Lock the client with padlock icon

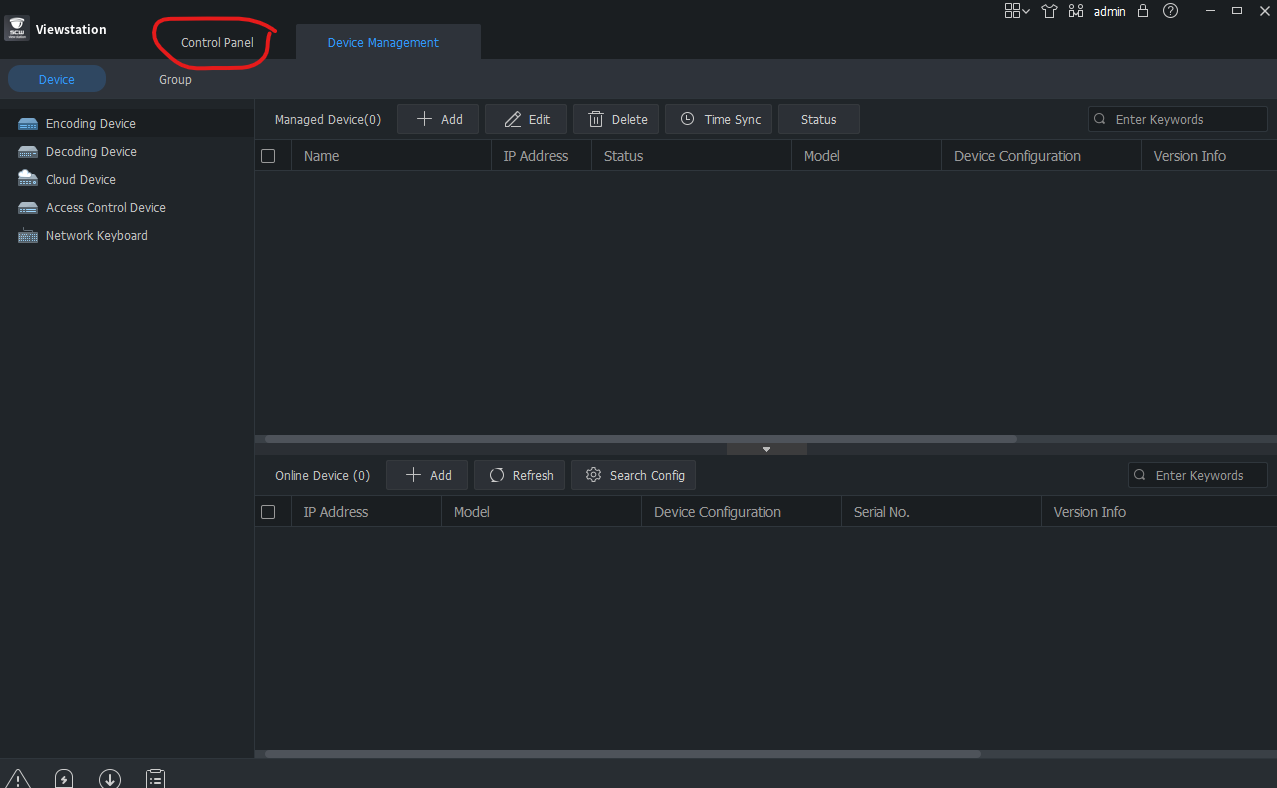[1143, 11]
